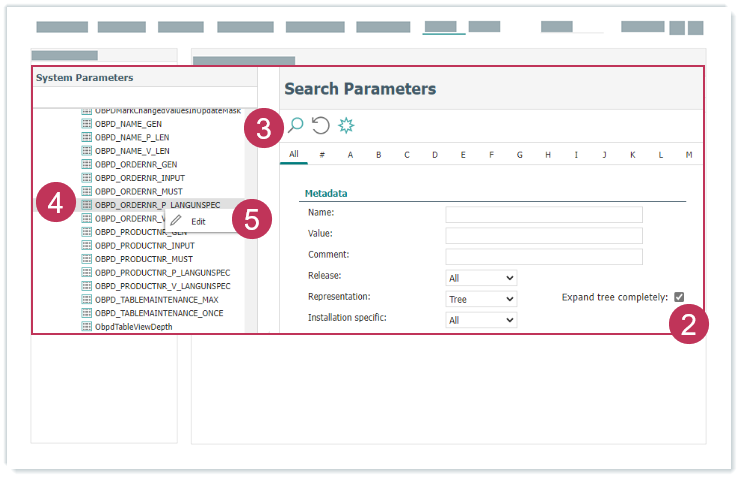Click into the Comment input field

543,256
